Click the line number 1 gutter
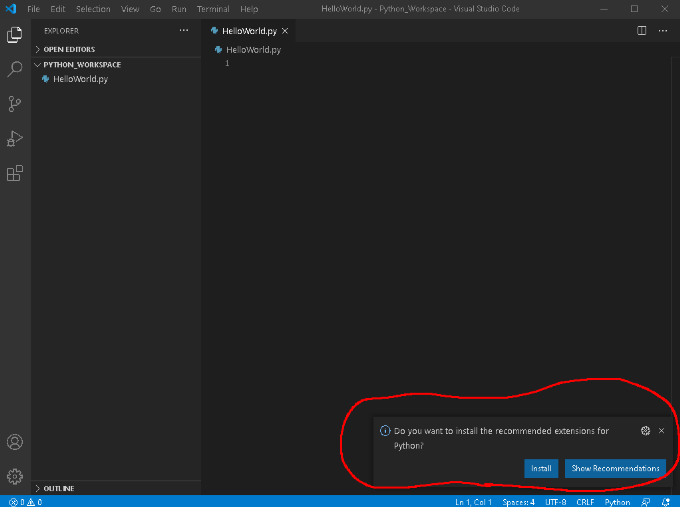The width and height of the screenshot is (680, 507). tap(227, 63)
